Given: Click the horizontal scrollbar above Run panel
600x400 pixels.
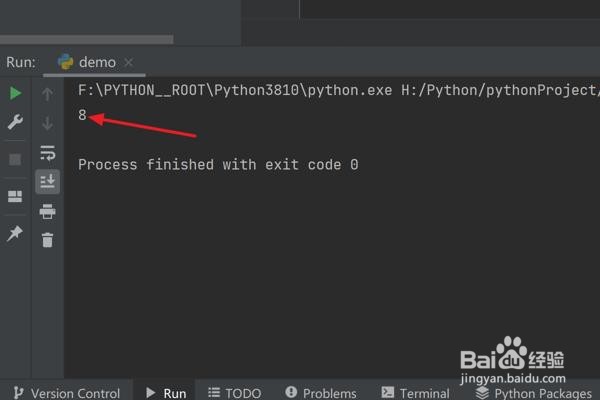Looking at the screenshot, I should (x=86, y=40).
